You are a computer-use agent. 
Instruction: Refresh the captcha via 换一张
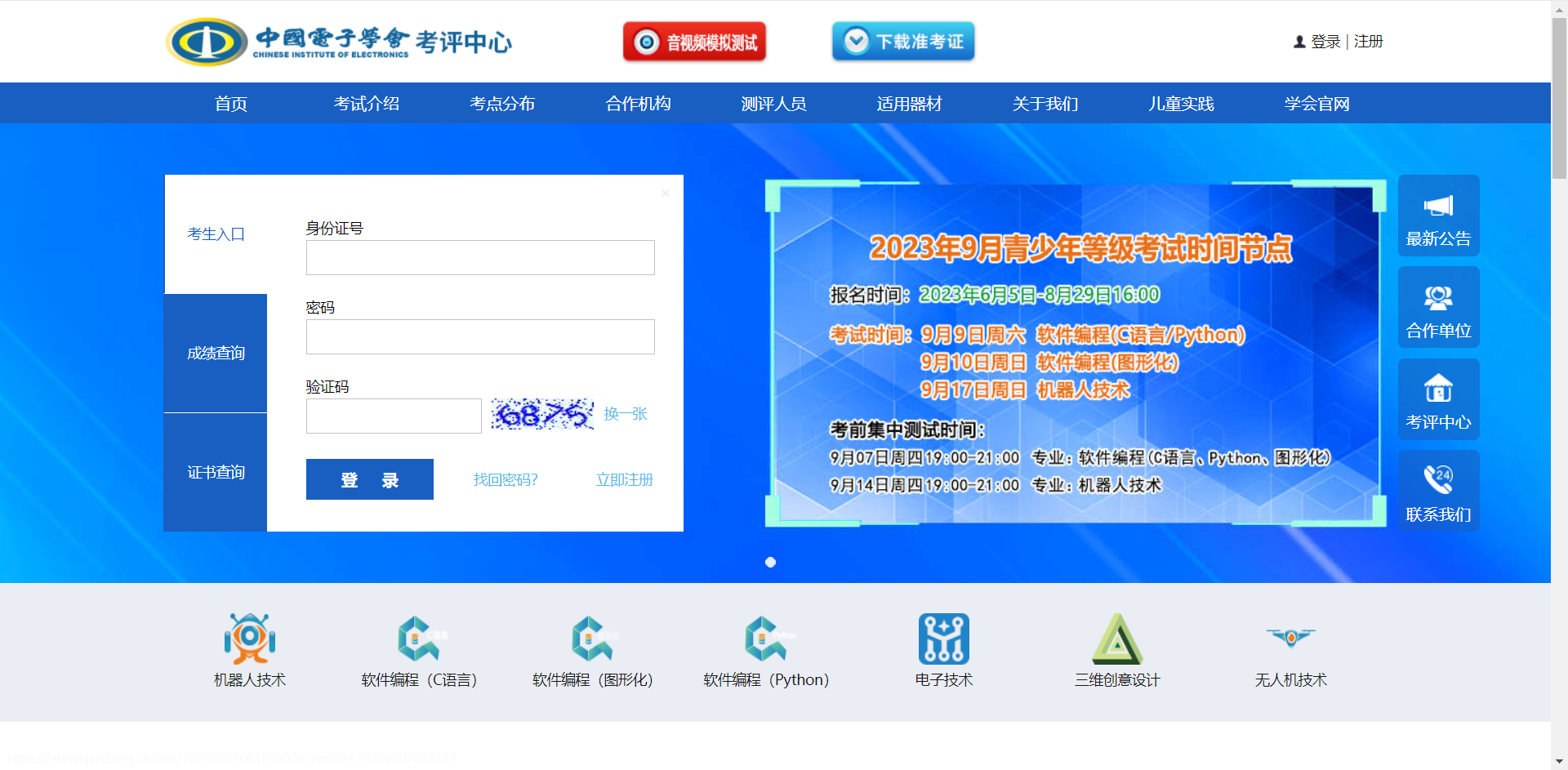[x=624, y=414]
